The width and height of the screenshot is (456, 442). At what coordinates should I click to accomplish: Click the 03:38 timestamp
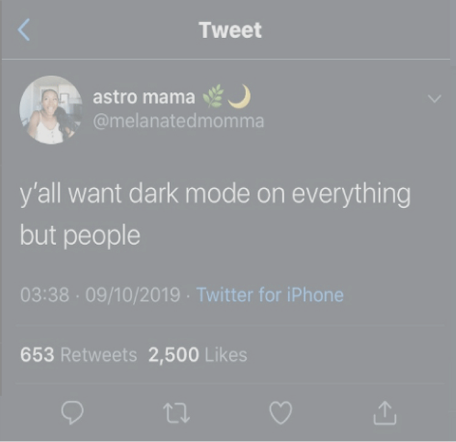[x=45, y=295]
